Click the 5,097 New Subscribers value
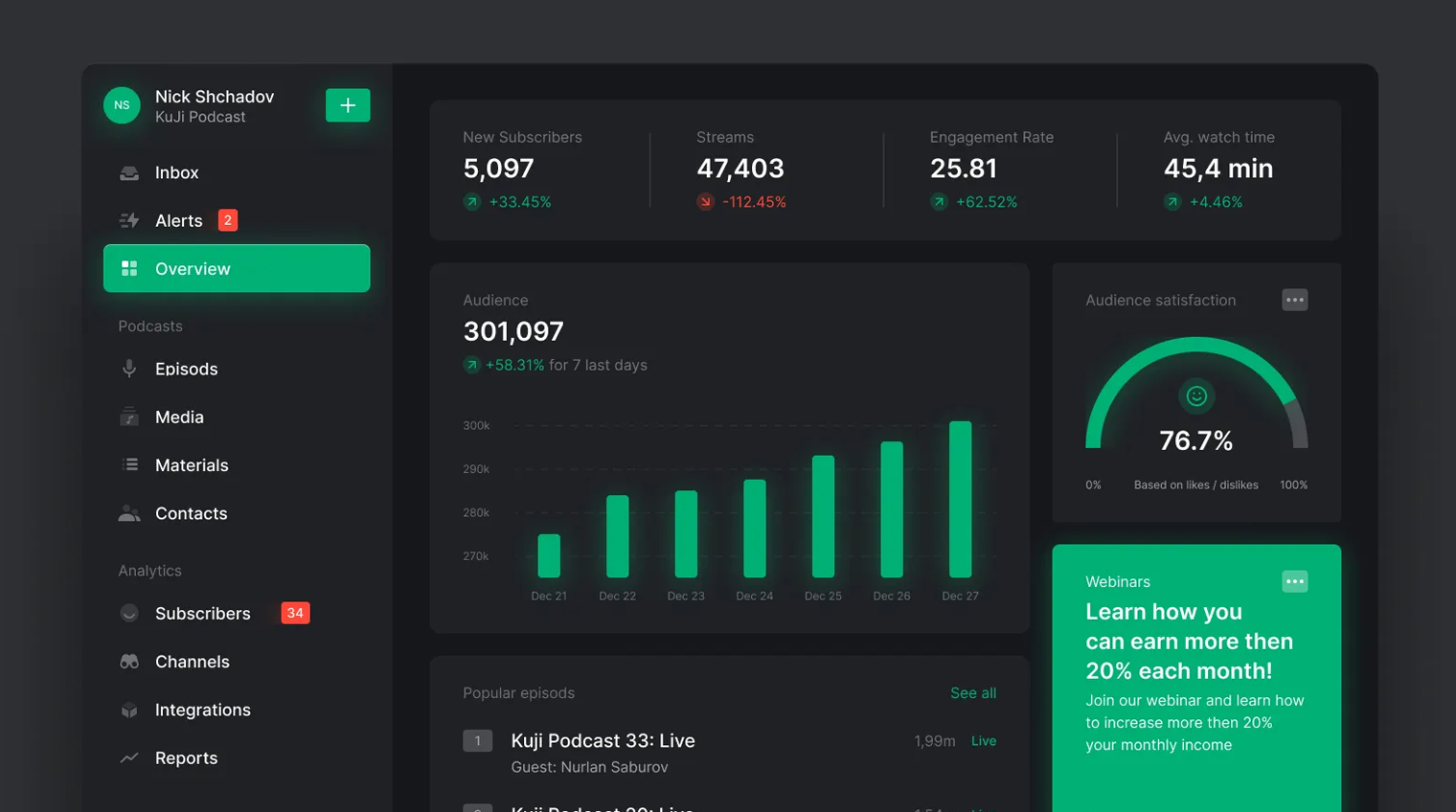 (x=498, y=169)
